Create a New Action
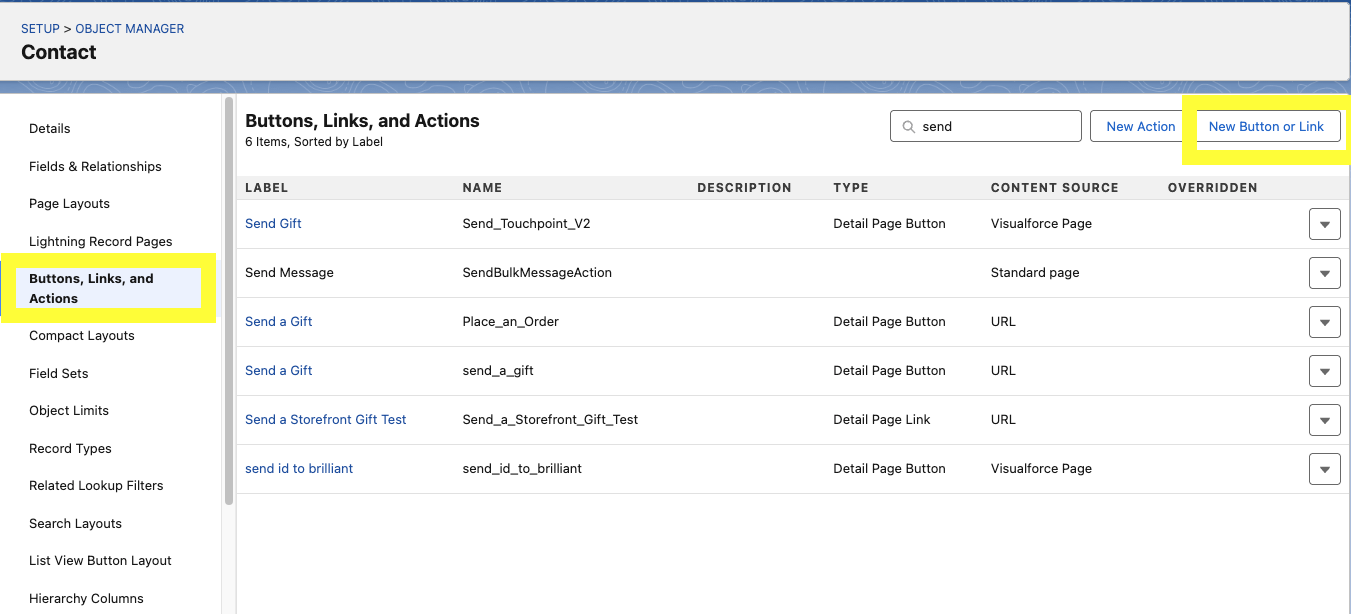This screenshot has height=614, width=1351. [1140, 127]
